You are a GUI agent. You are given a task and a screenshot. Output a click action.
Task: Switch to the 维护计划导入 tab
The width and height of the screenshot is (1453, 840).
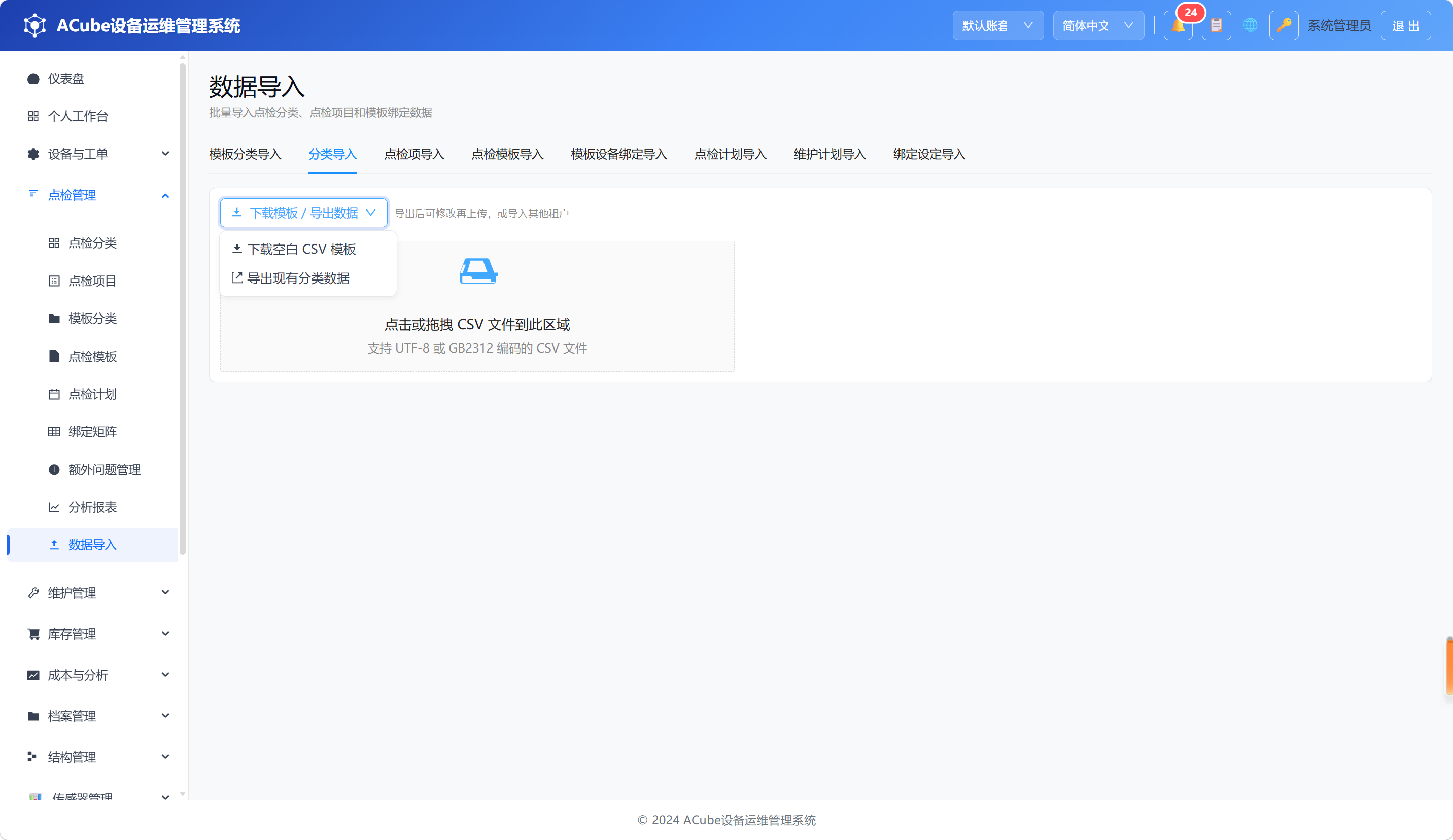pos(829,154)
